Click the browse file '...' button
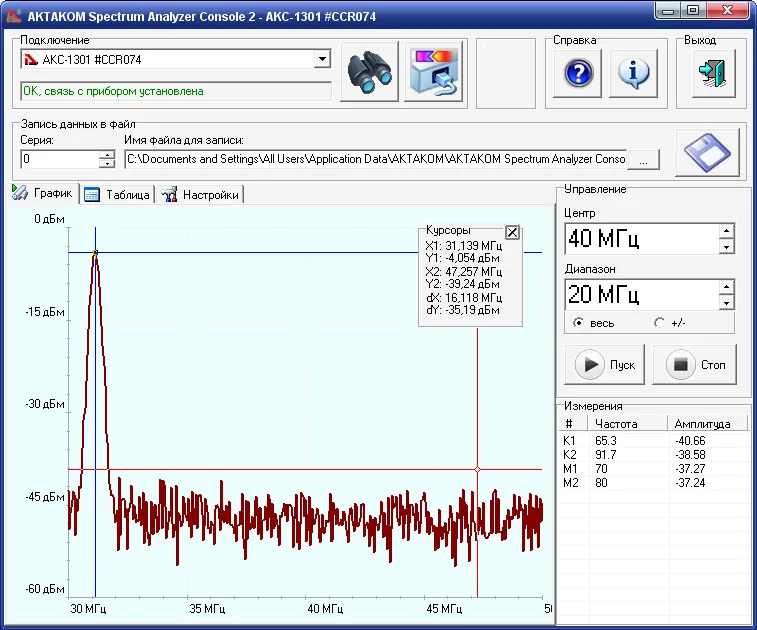The height and width of the screenshot is (630, 757). click(643, 160)
